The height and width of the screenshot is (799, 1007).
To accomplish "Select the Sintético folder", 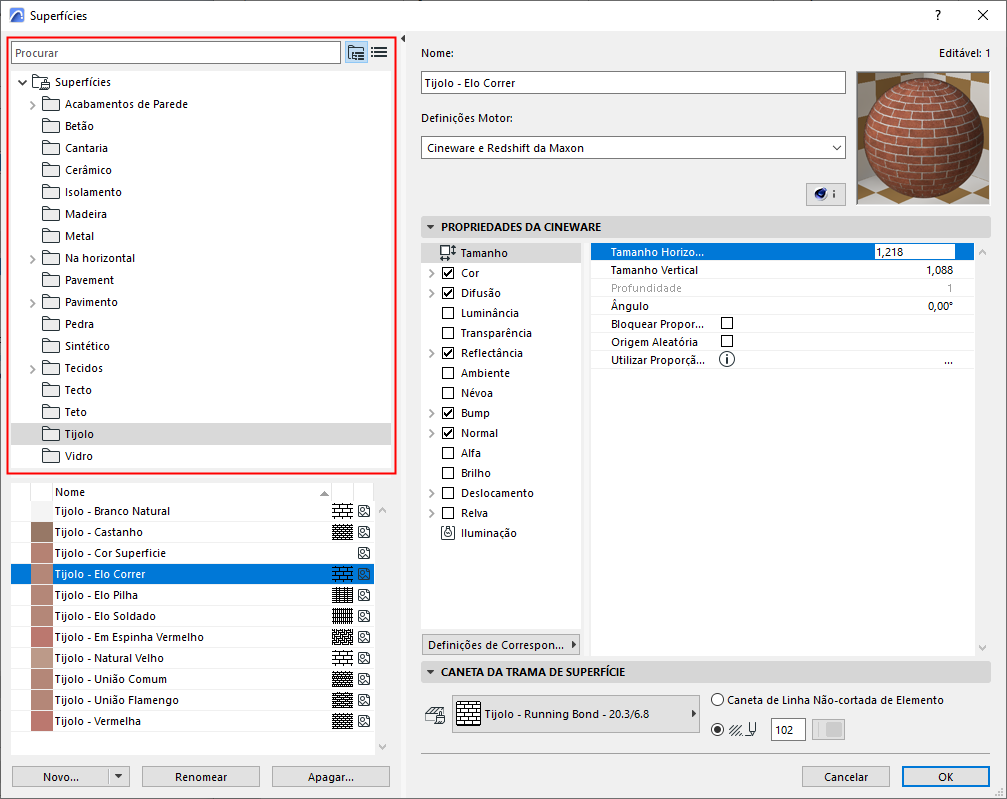I will 76,346.
